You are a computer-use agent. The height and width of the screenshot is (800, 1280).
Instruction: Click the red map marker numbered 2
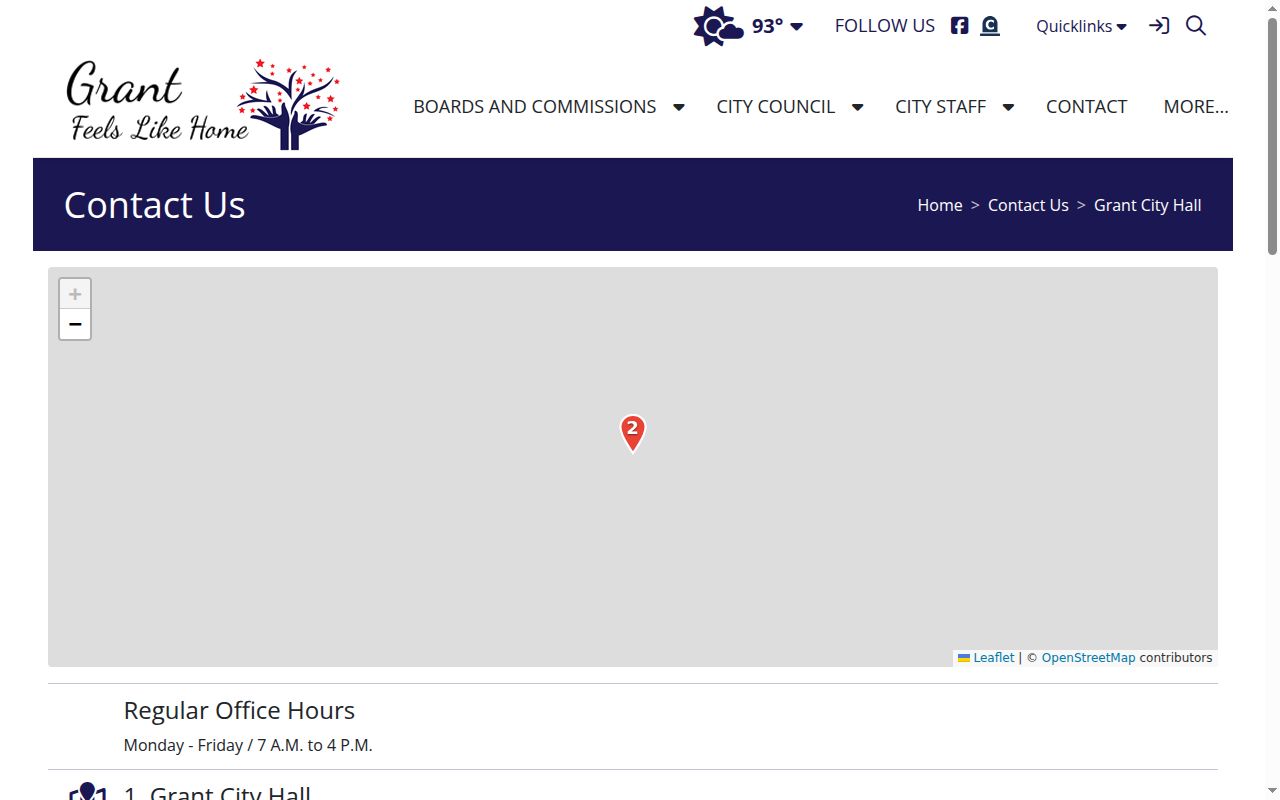(x=633, y=433)
